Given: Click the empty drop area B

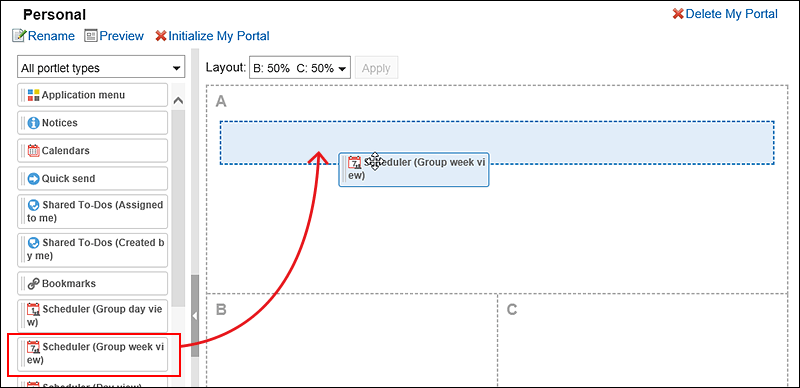Looking at the screenshot, I should 352,341.
